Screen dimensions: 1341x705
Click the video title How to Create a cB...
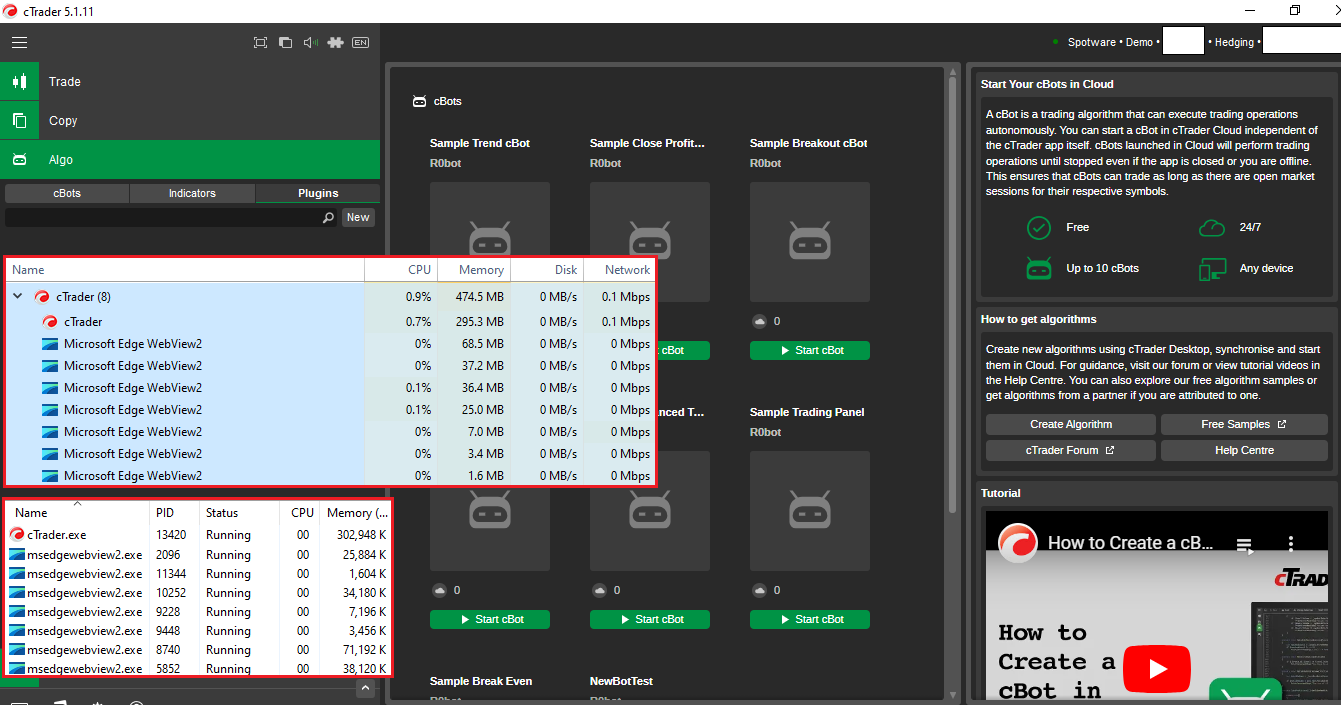[1130, 543]
